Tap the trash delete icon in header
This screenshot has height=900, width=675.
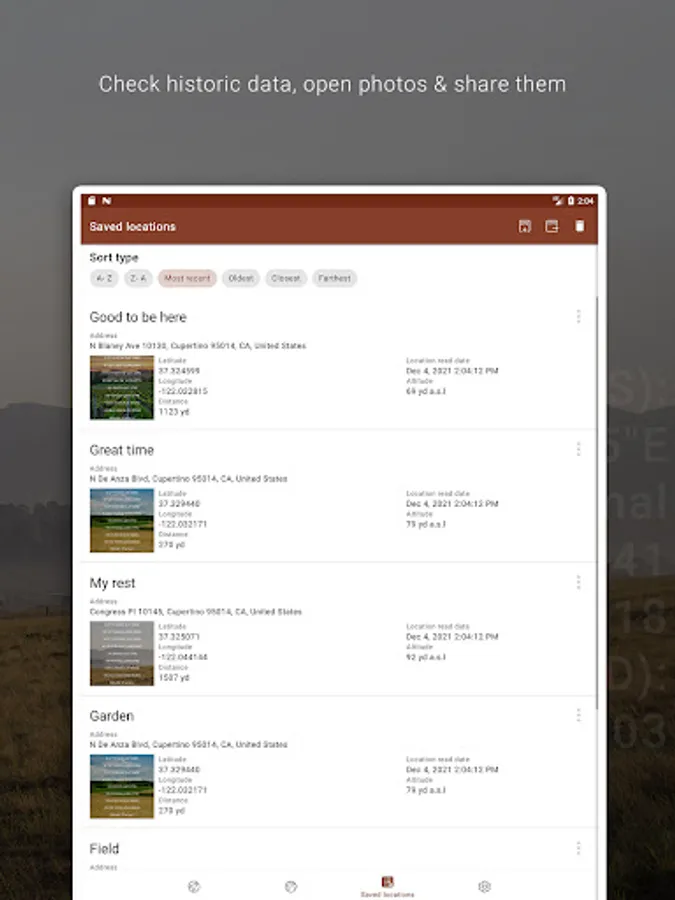pos(580,226)
